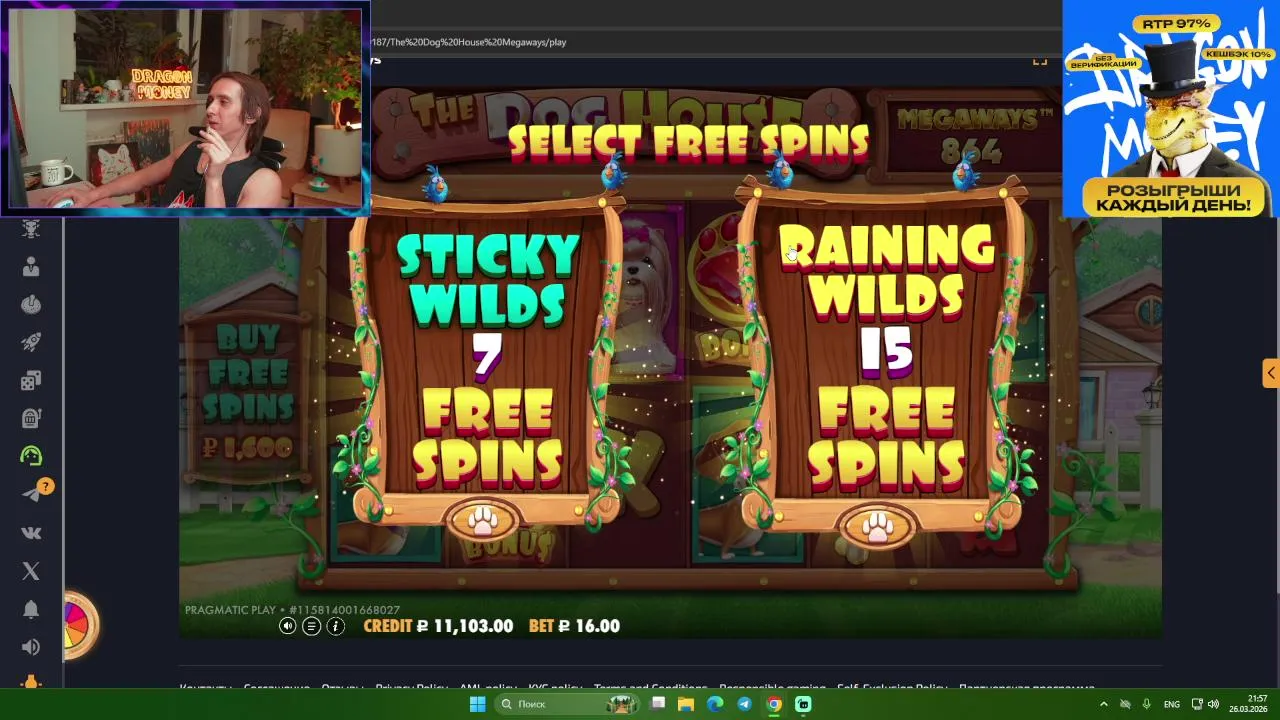Open the Telegram sidebar icon with badge
The image size is (1280, 720).
[33, 493]
